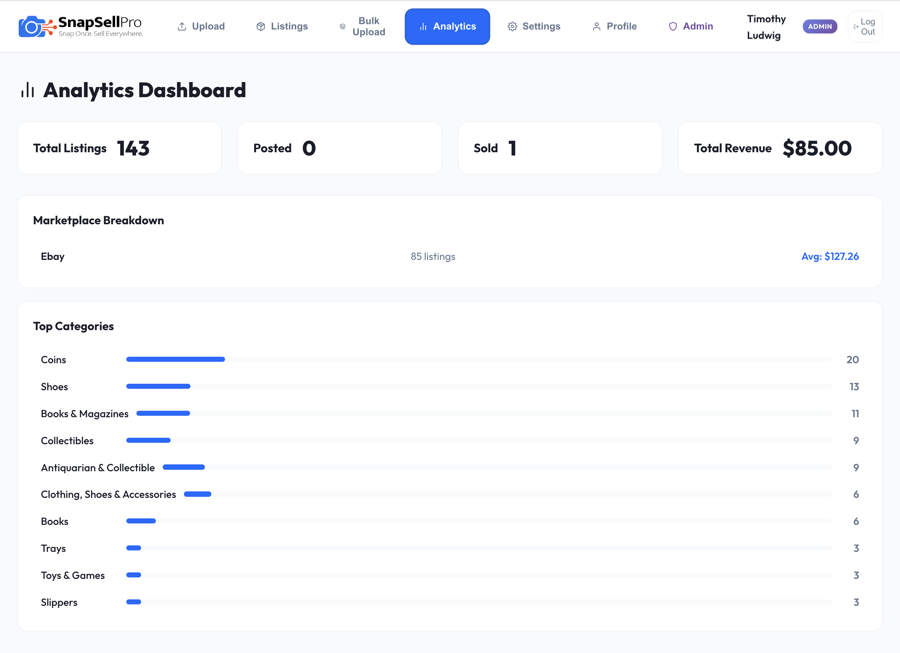Click the Avg: $127.26 link for Ebay
The image size is (900, 653).
[x=830, y=256]
